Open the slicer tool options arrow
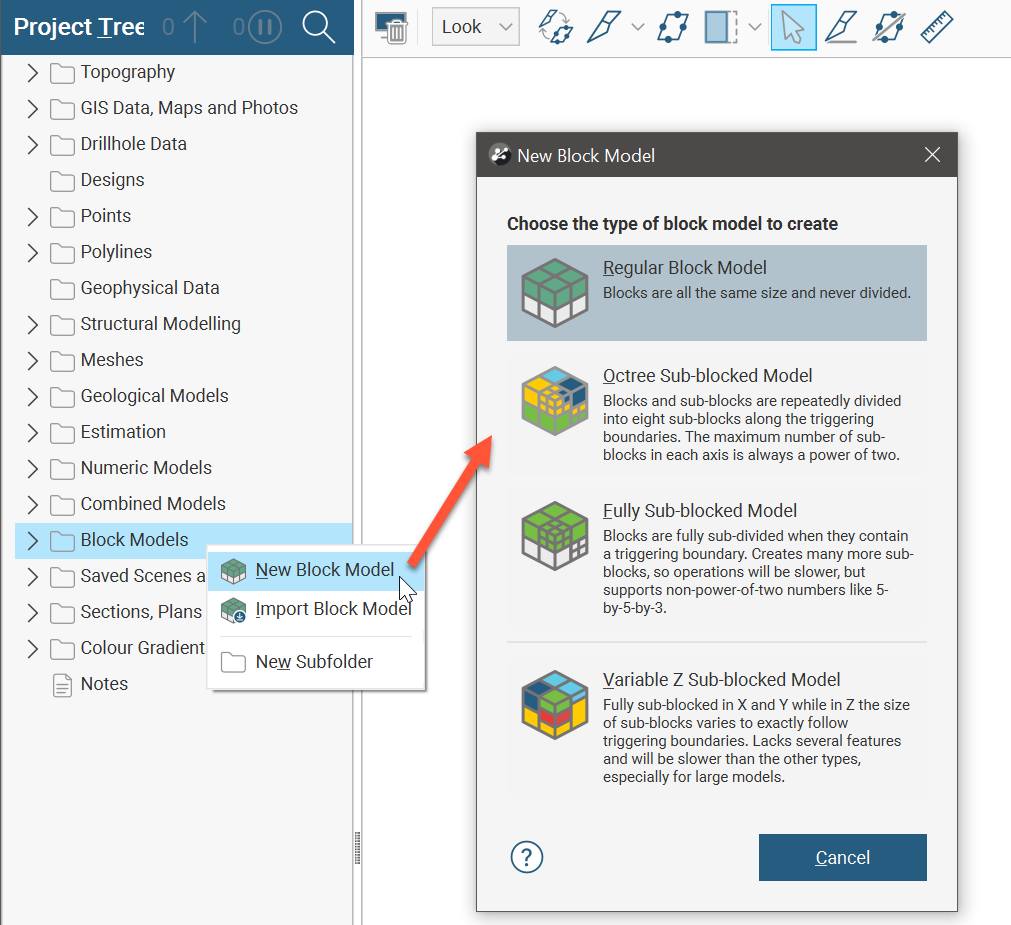The height and width of the screenshot is (925, 1011). (637, 27)
